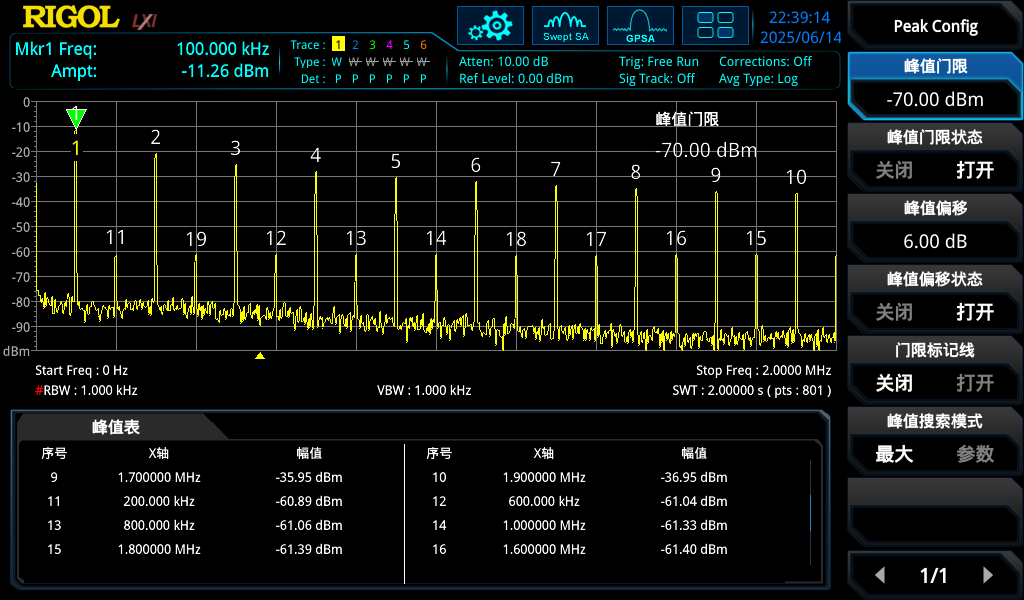Select trace 3 green number
The width and height of the screenshot is (1024, 600).
[372, 44]
